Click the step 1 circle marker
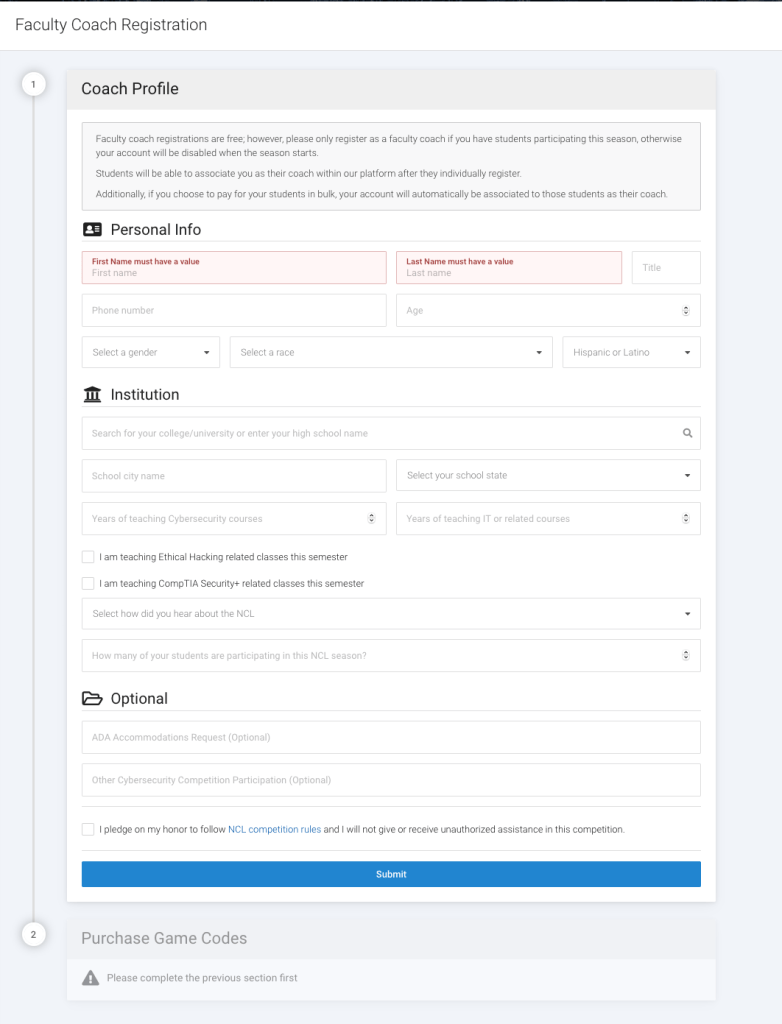Viewport: 782px width, 1024px height. [x=33, y=85]
